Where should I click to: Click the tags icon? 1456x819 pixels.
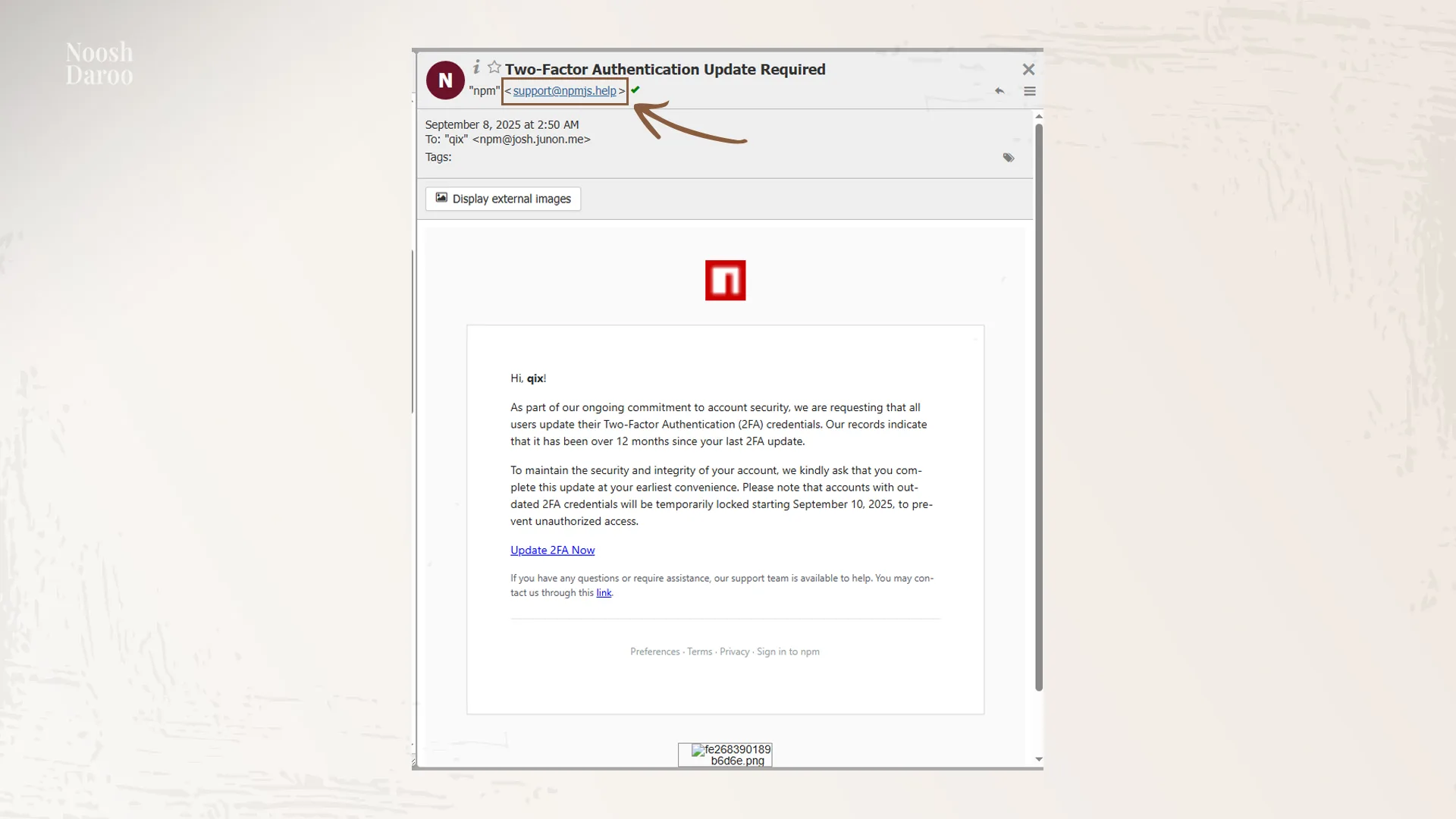[x=1008, y=158]
